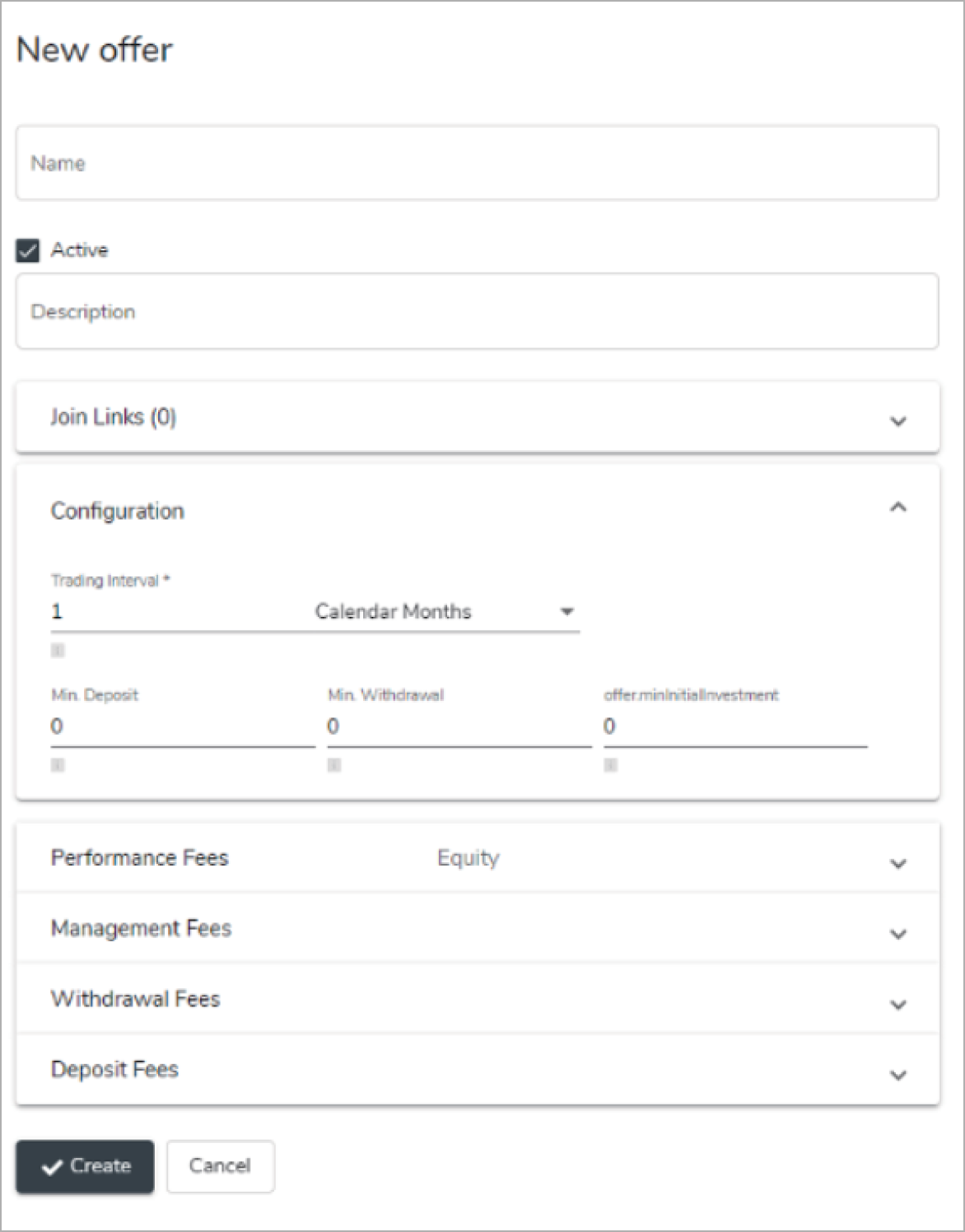The width and height of the screenshot is (965, 1232).
Task: Click the Min. Deposit field
Action: click(182, 726)
